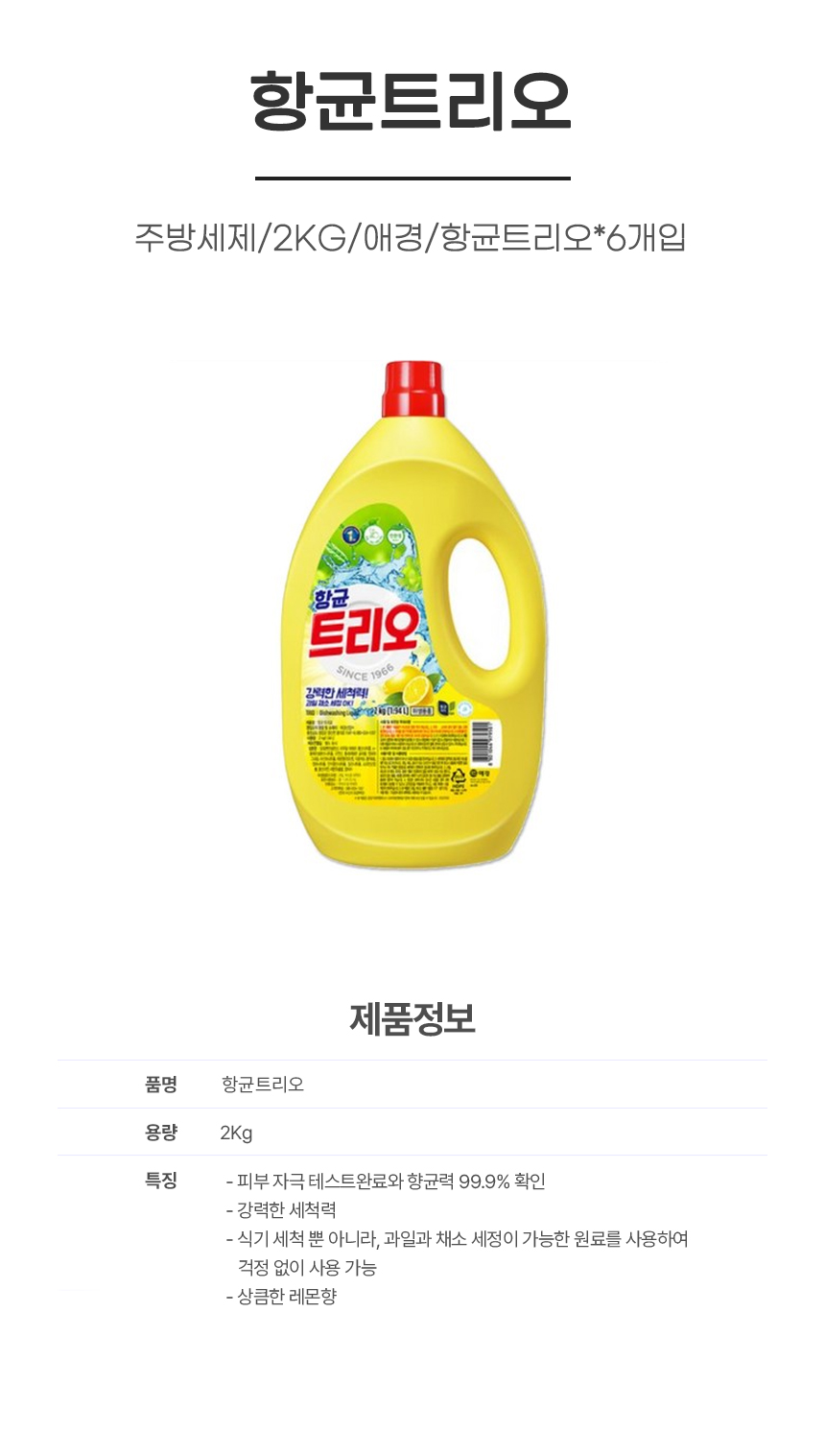This screenshot has height=1456, width=825.
Task: Click the 2Kg capacity value
Action: click(x=236, y=1133)
